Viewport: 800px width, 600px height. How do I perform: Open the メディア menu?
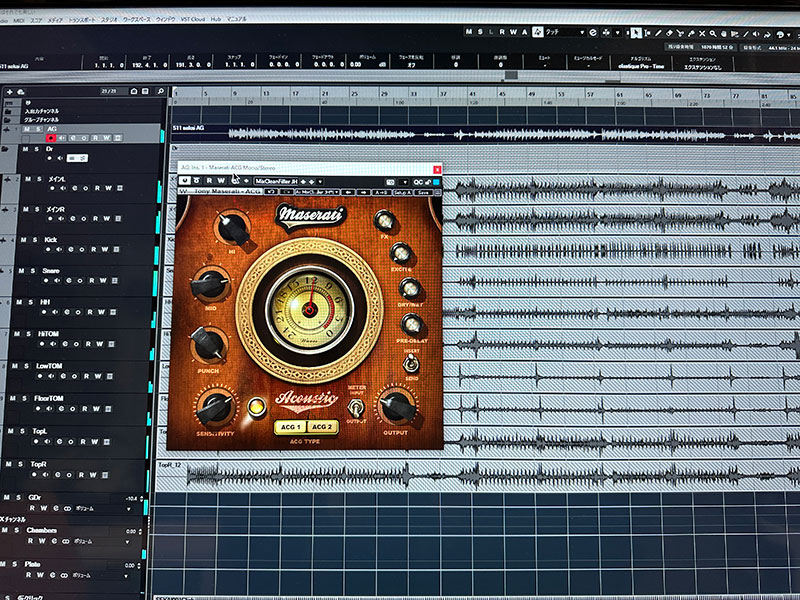55,20
